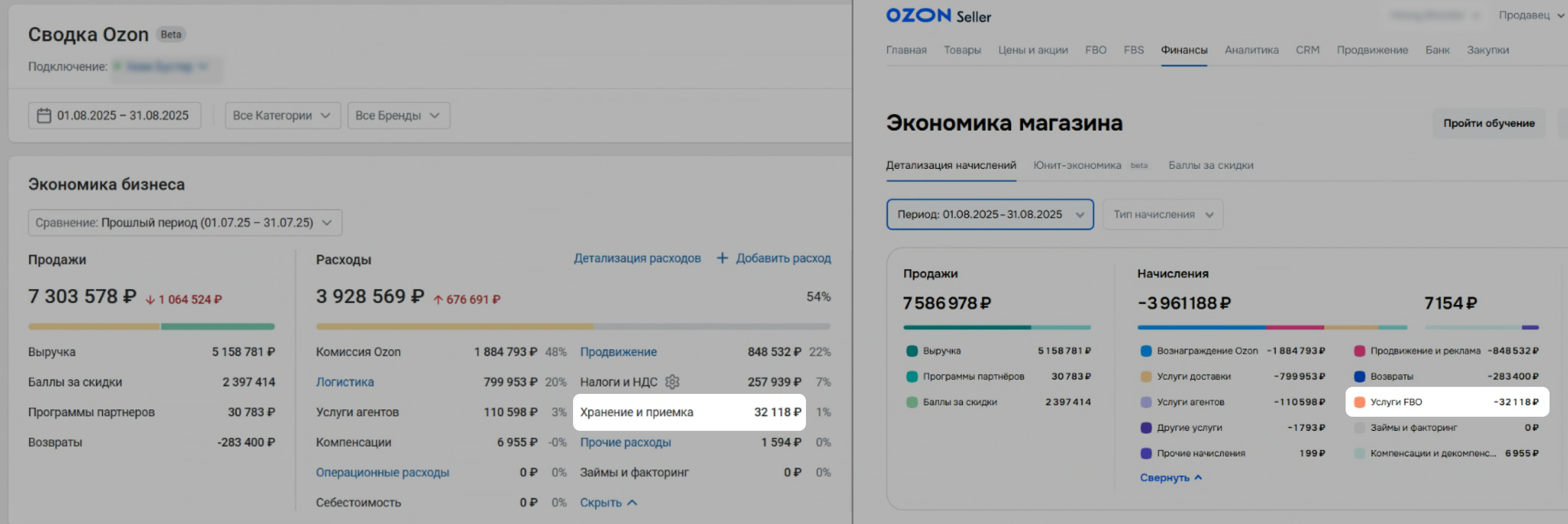1568x524 pixels.
Task: Collapse expenses list with Скрыть
Action: [607, 503]
